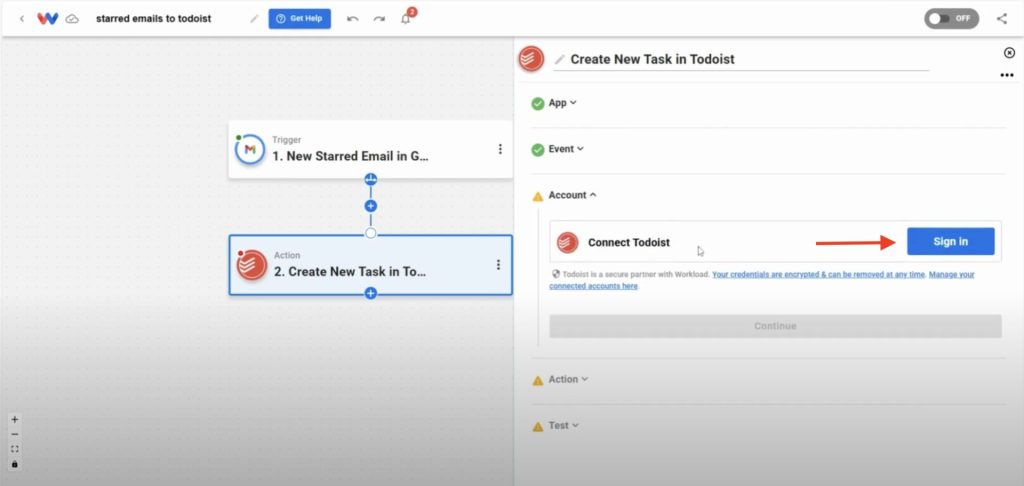Click the Todoist icon on action step
Viewport: 1024px width, 486px height.
[252, 265]
